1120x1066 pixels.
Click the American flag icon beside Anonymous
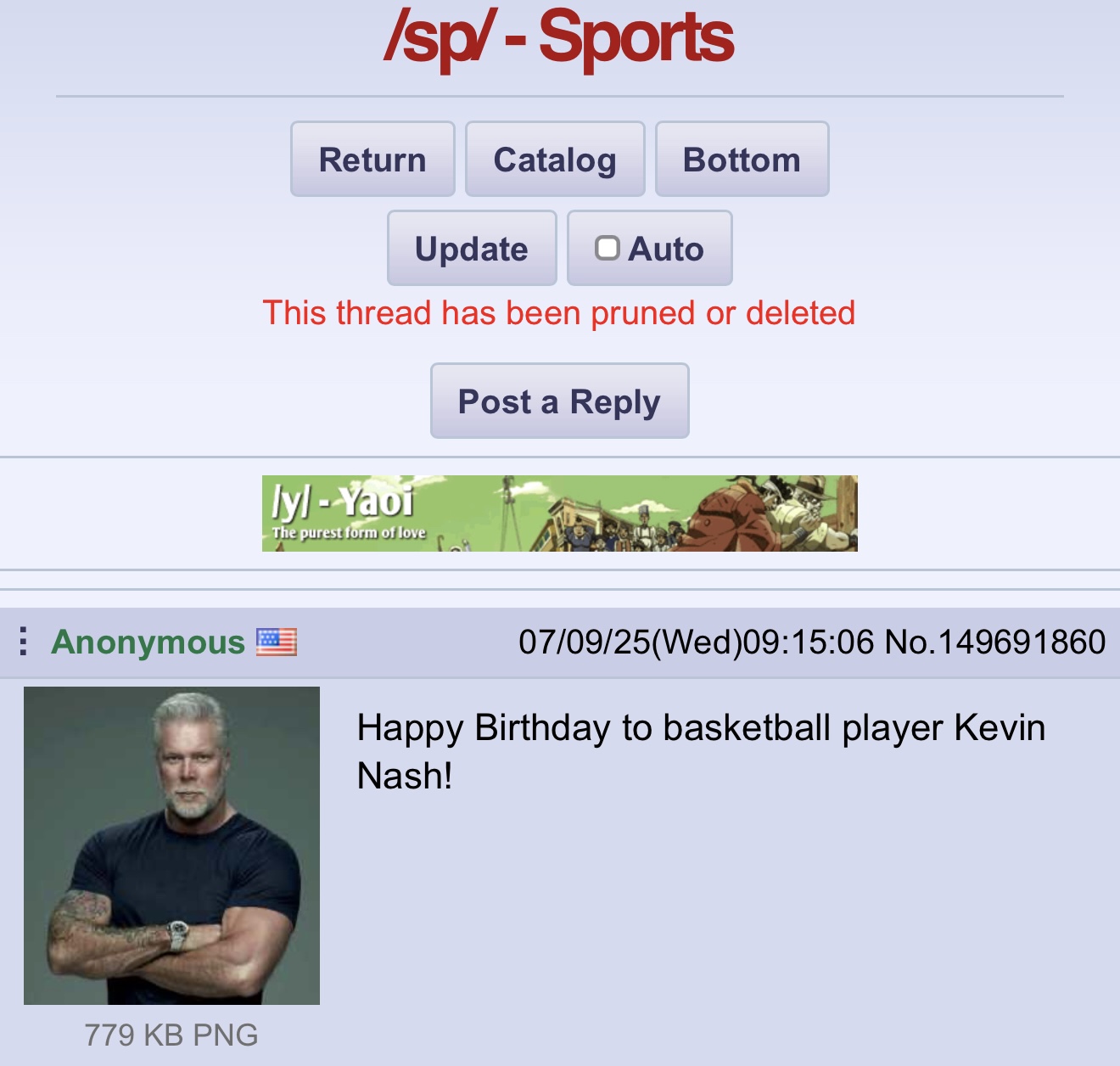click(x=277, y=642)
